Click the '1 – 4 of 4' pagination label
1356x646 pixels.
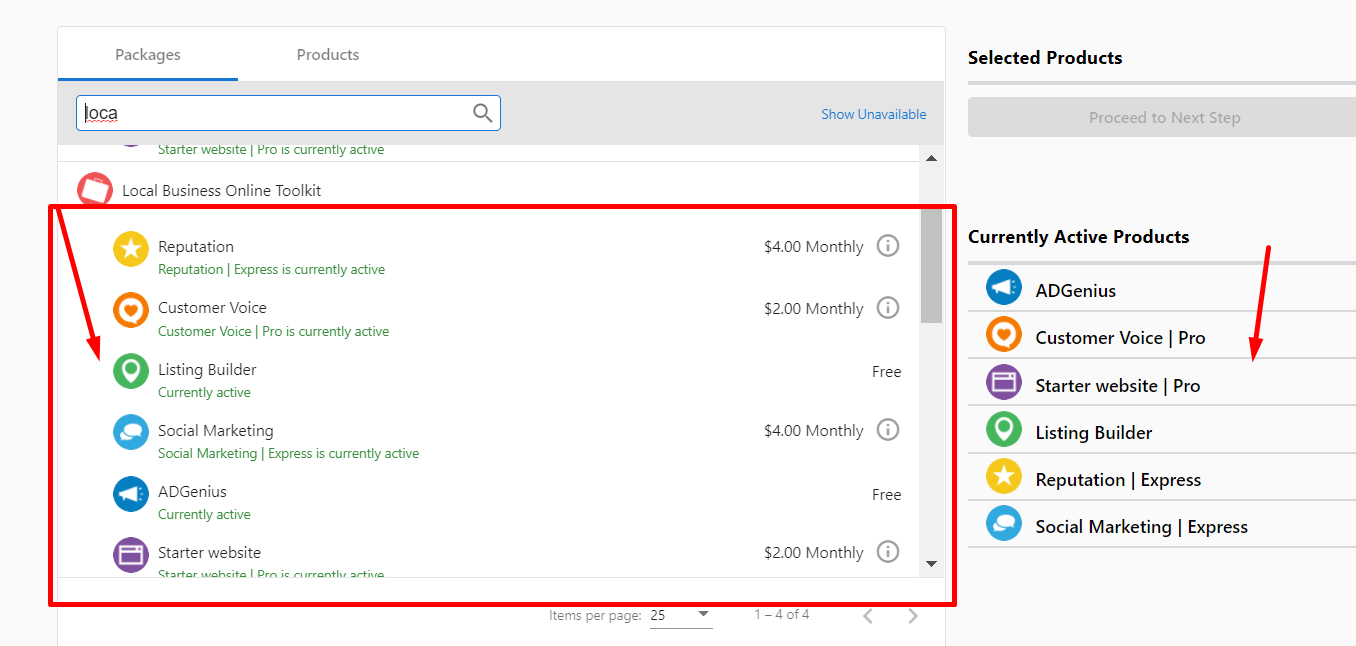[782, 615]
